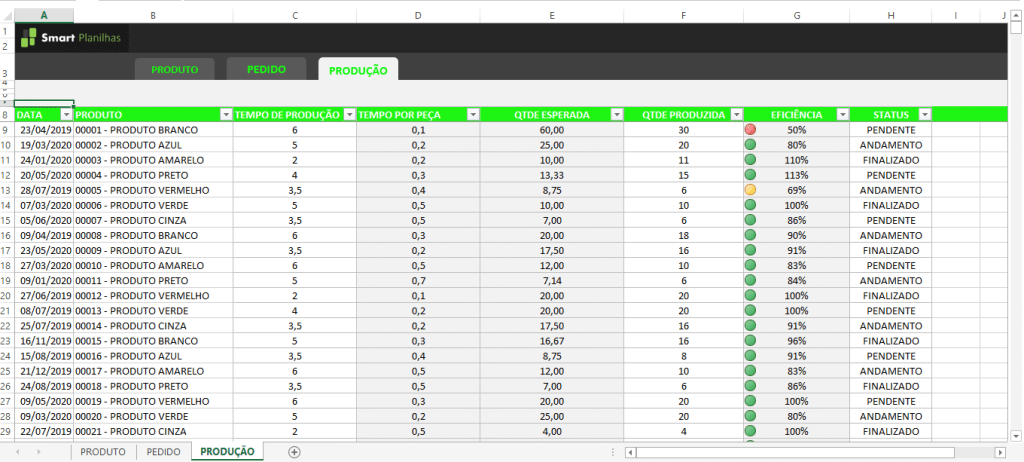This screenshot has height=462, width=1024.
Task: Click horizontal scrollbar right arrow
Action: click(x=1000, y=452)
